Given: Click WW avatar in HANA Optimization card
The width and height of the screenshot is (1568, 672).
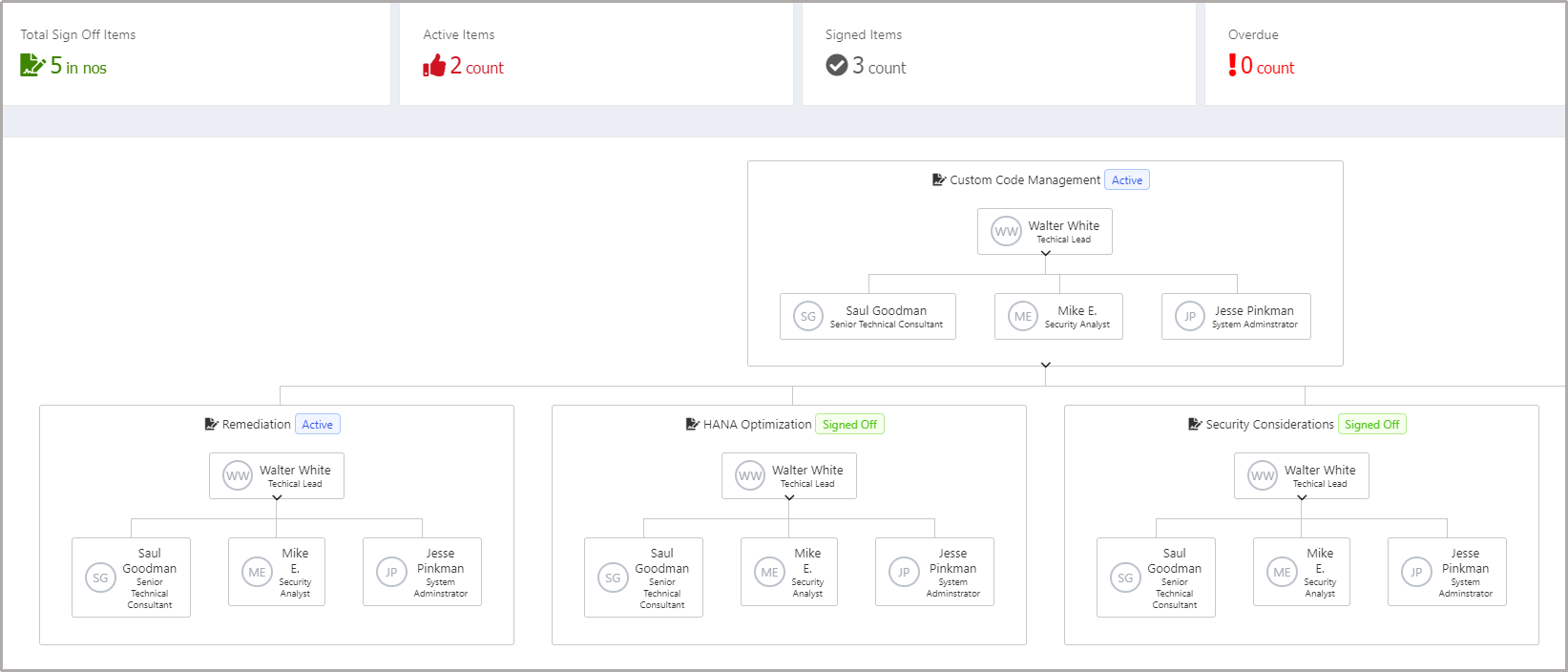Looking at the screenshot, I should pos(750,475).
